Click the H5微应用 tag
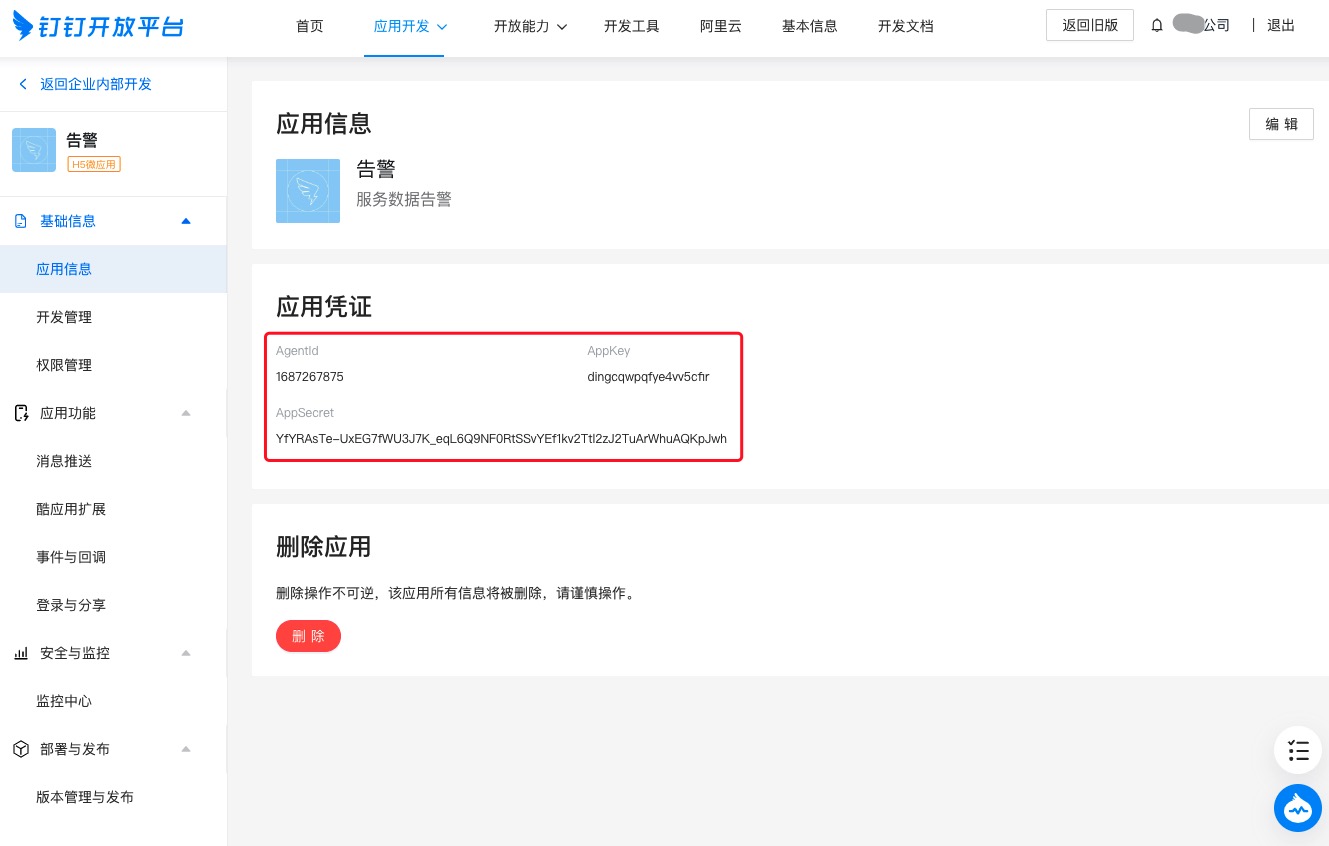1329x846 pixels. click(x=94, y=164)
